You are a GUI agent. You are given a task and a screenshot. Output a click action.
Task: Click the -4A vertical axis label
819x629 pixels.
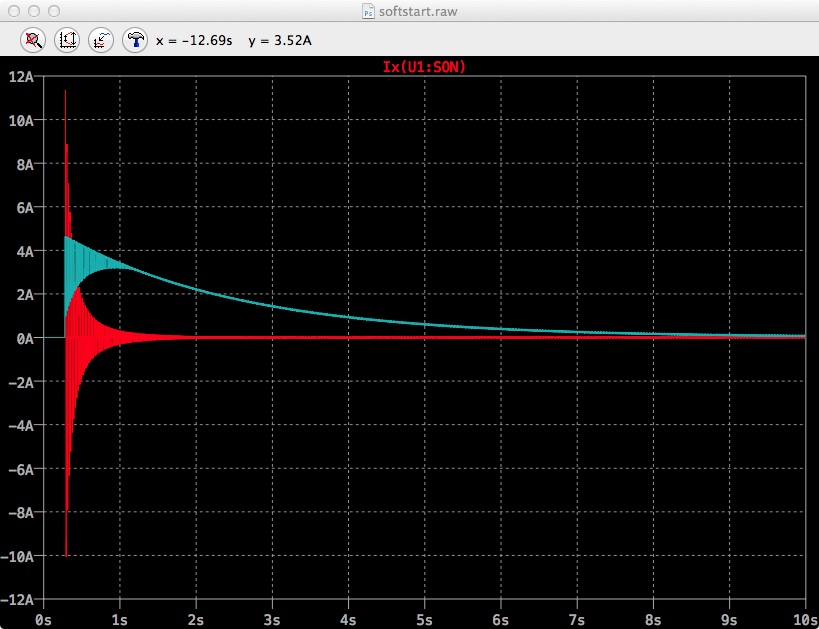21,426
